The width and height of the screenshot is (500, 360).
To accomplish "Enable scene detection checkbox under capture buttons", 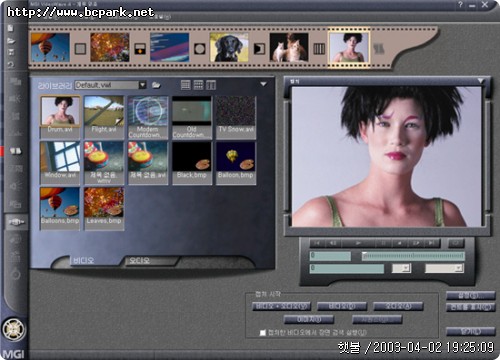I will tap(263, 333).
